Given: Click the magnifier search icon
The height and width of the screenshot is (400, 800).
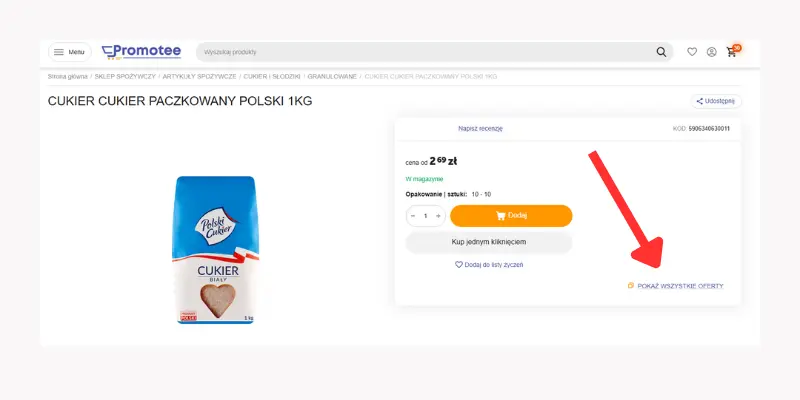Looking at the screenshot, I should (x=661, y=52).
